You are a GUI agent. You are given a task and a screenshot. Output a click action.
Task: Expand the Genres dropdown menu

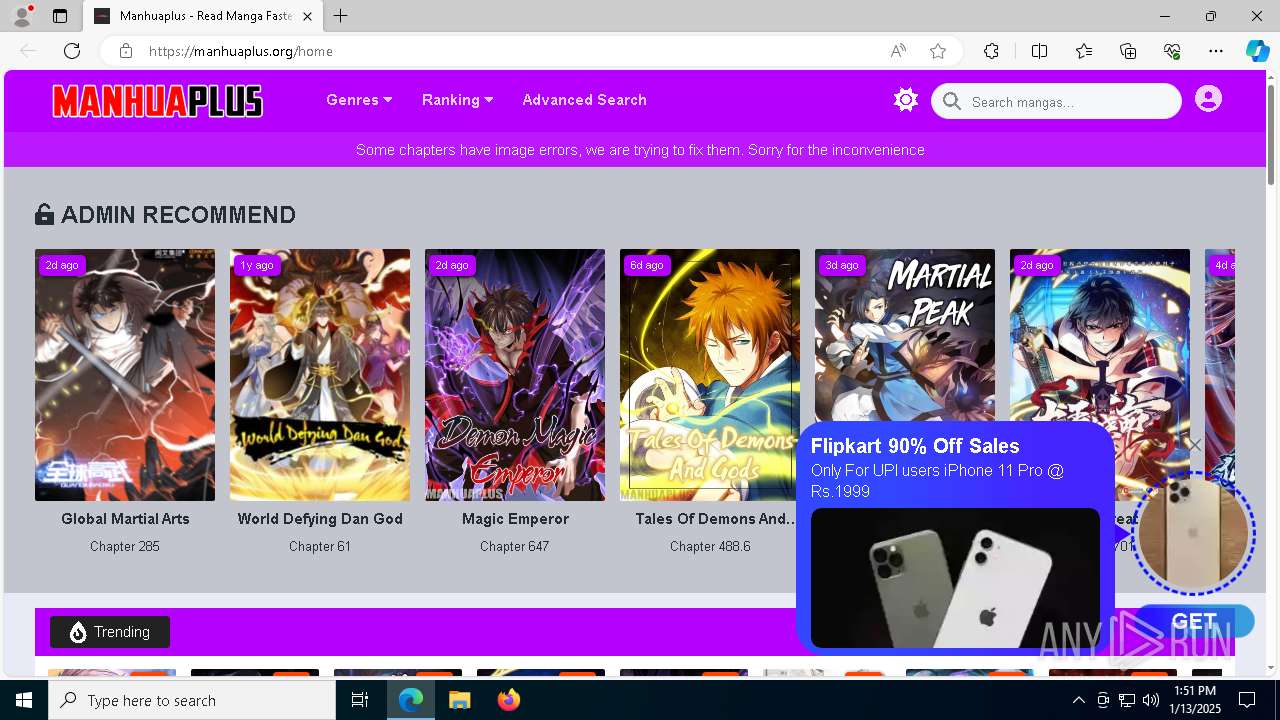pos(359,100)
